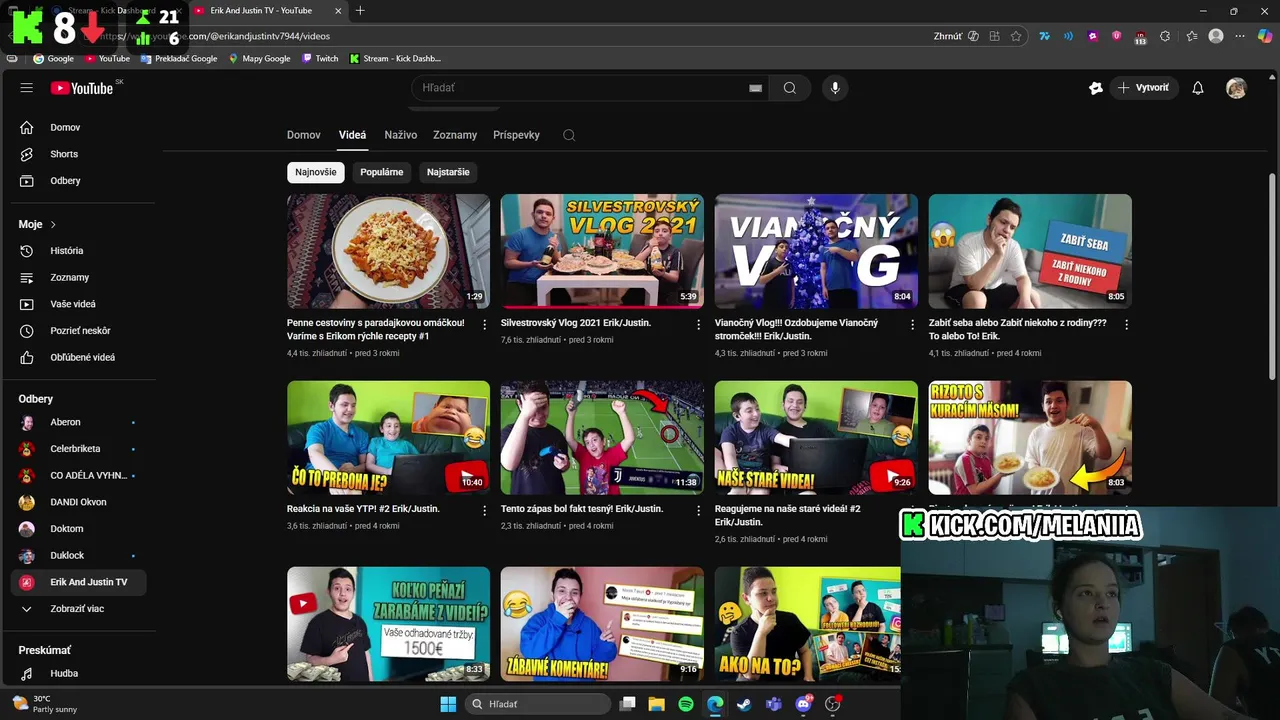This screenshot has height=720, width=1280.
Task: Add page to favorites with the star icon
Action: [1016, 36]
